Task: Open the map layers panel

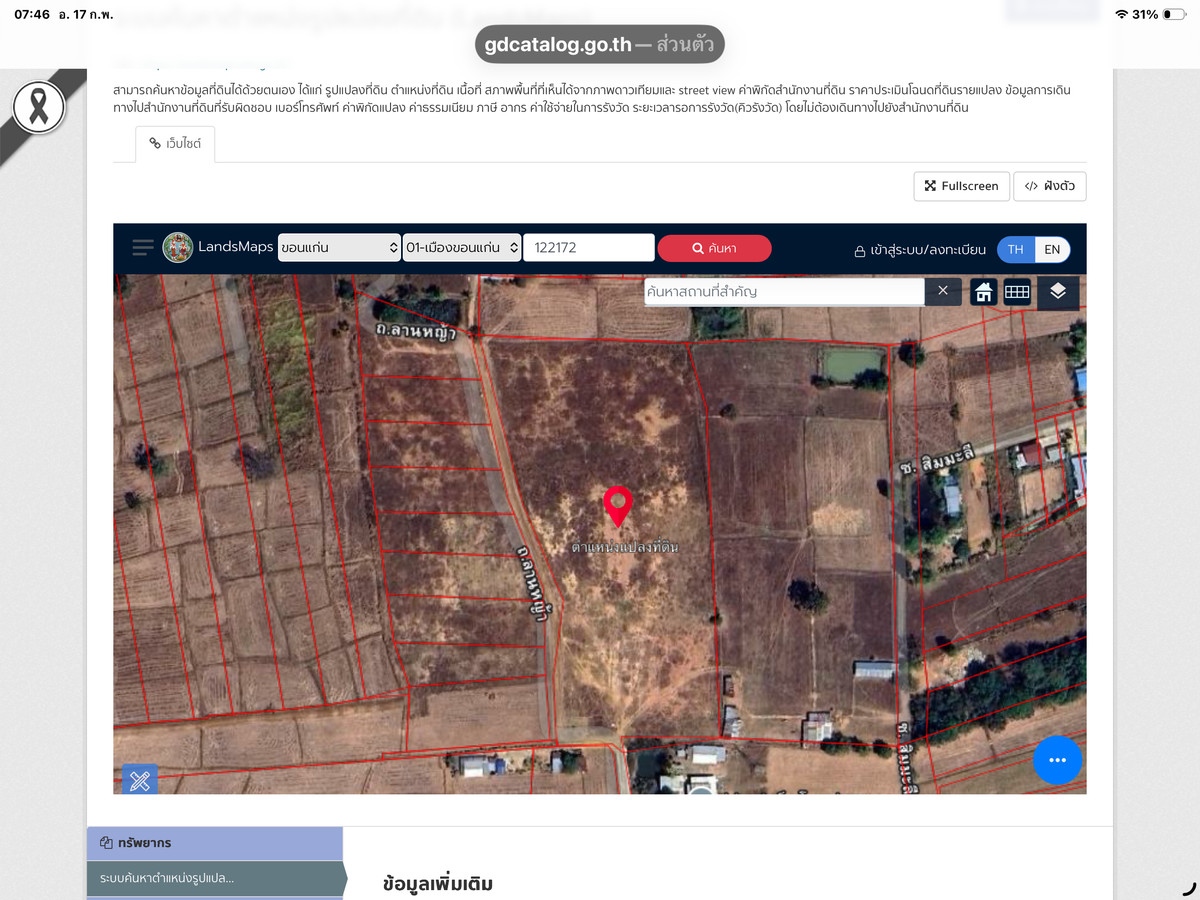Action: [1058, 292]
